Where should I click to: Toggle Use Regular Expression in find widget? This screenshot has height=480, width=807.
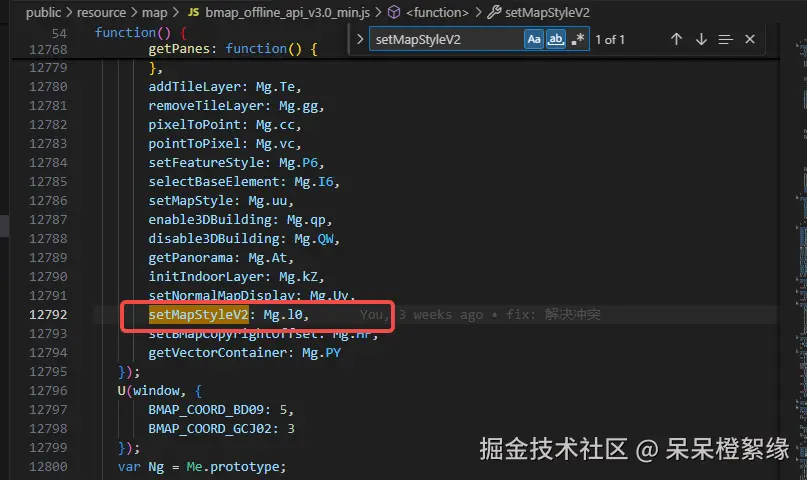[577, 39]
